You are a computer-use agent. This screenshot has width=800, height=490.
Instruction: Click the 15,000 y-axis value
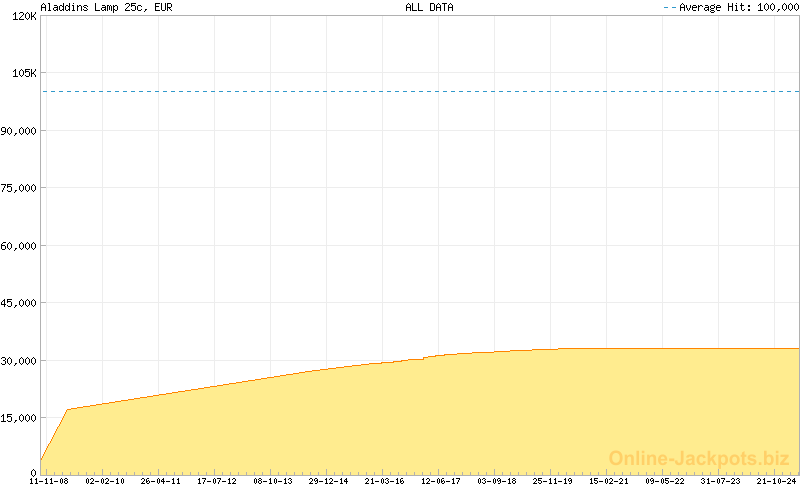[x=19, y=418]
